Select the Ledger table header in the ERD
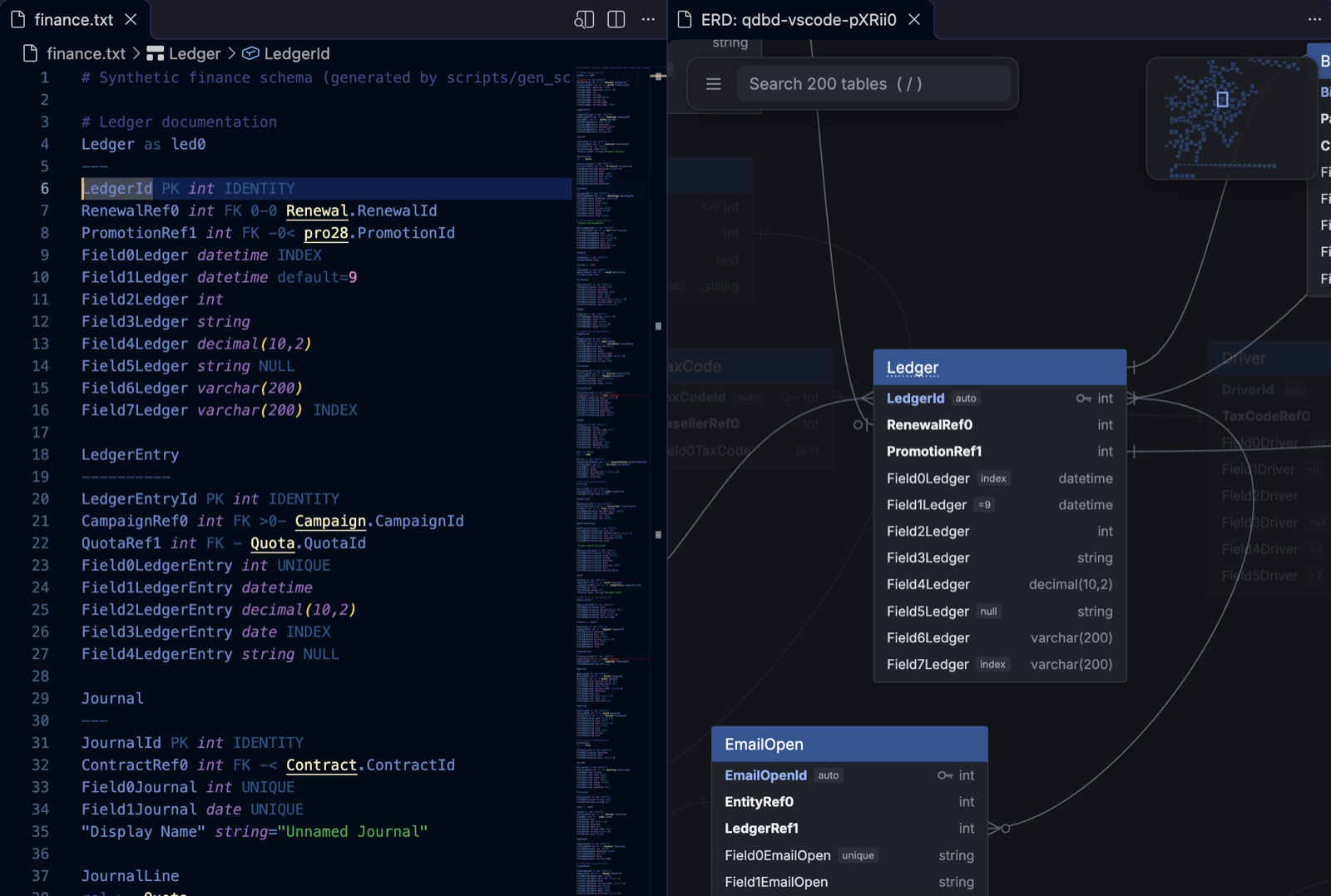Viewport: 1331px width, 896px height. [x=1000, y=368]
